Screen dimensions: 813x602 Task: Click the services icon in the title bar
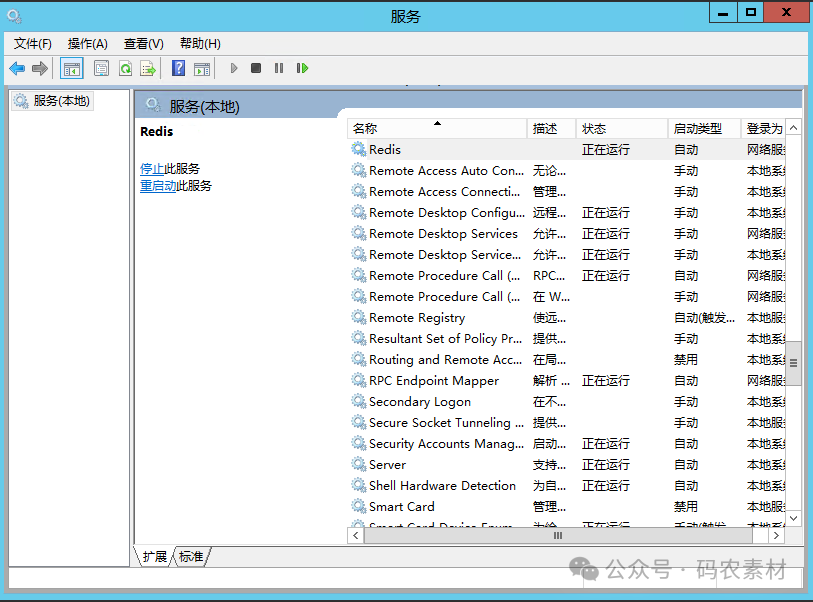15,16
